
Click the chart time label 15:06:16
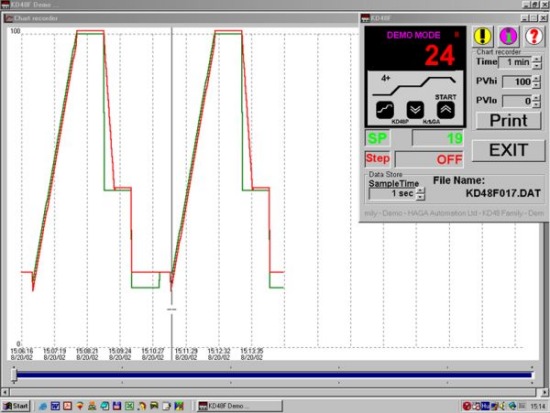coord(22,351)
